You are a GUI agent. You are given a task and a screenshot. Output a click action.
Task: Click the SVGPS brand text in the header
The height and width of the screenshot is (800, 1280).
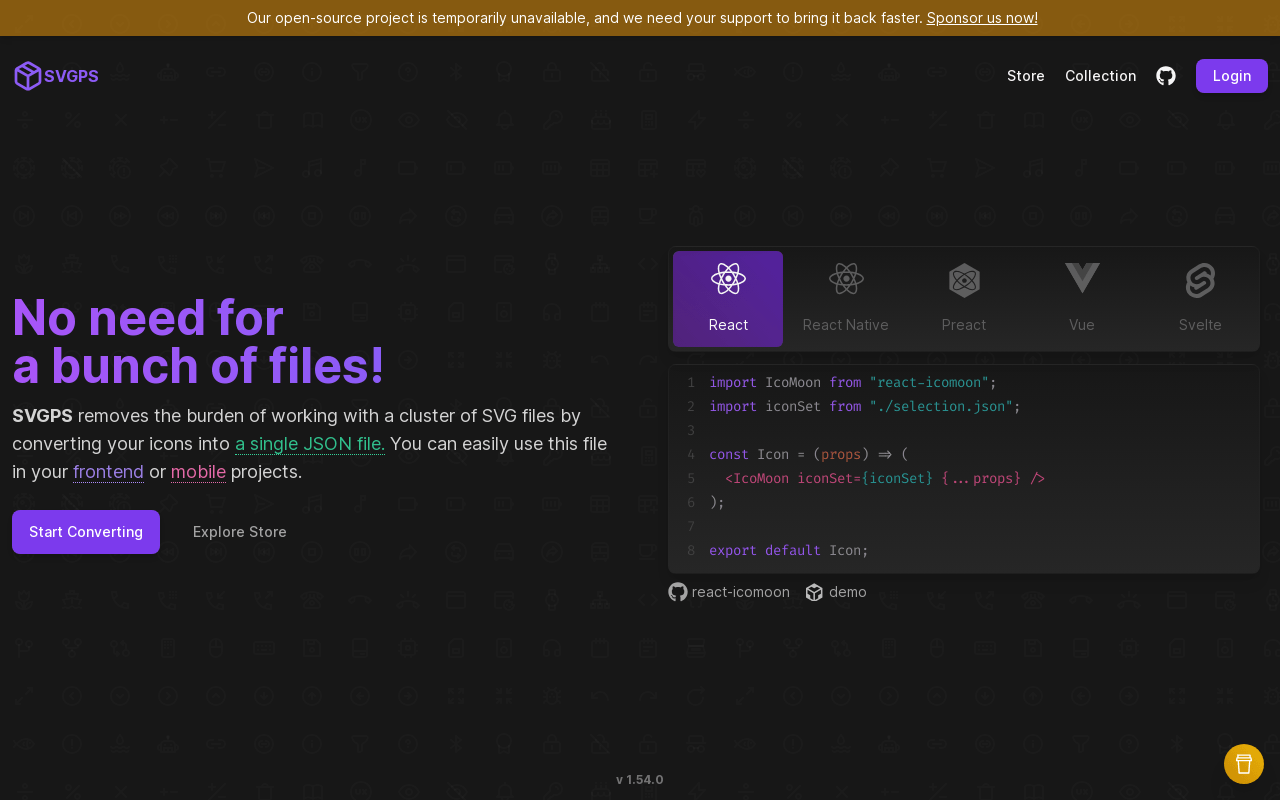coord(71,76)
